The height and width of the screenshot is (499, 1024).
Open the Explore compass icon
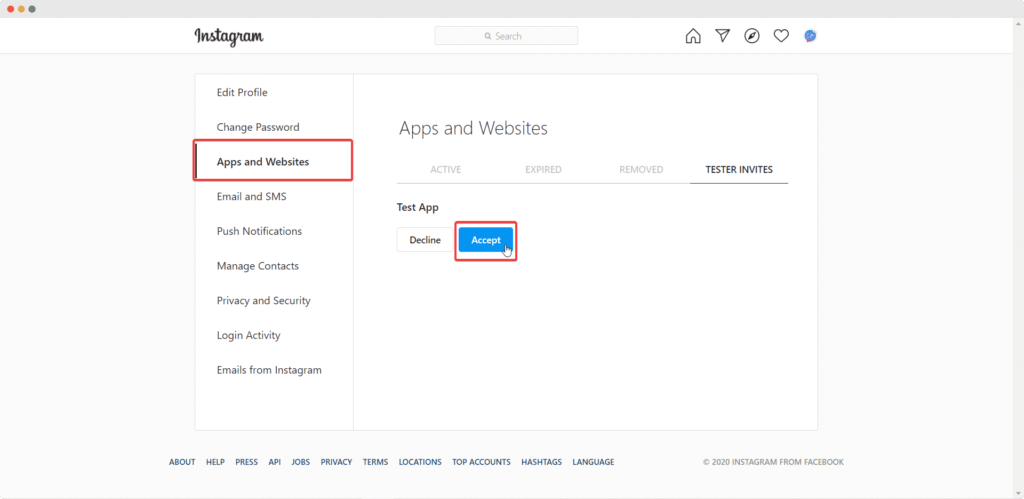pyautogui.click(x=752, y=36)
